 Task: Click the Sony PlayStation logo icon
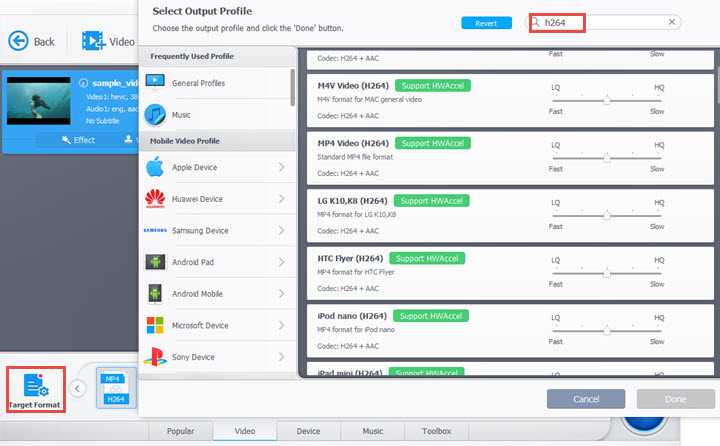pos(155,356)
